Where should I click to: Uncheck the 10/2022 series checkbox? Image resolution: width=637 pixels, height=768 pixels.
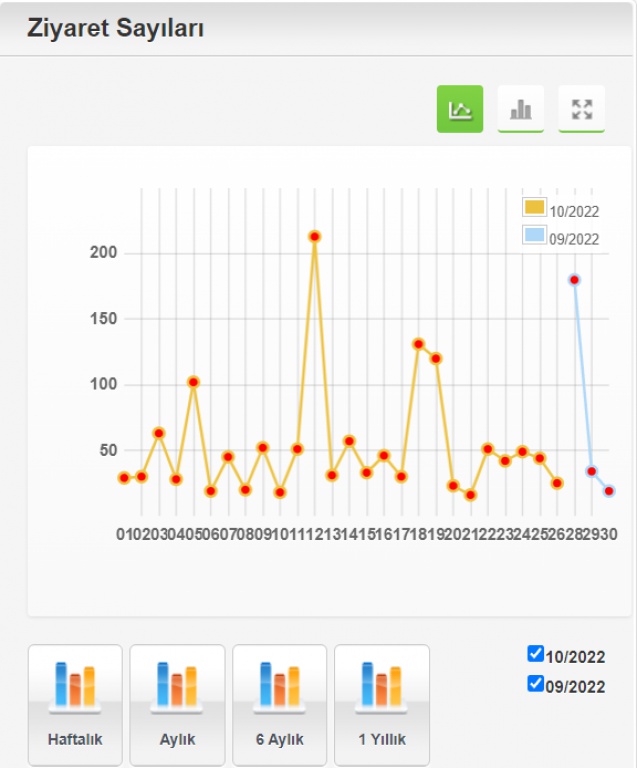click(x=536, y=654)
